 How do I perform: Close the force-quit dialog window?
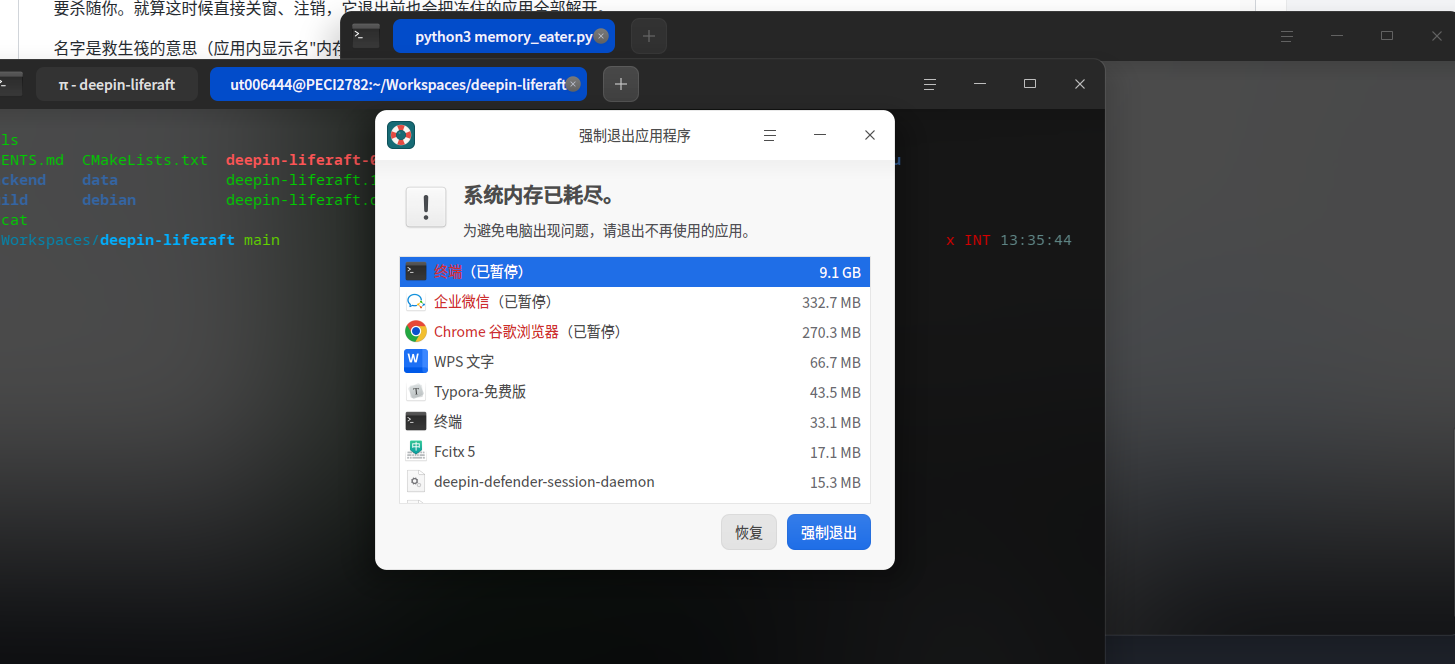pos(870,135)
